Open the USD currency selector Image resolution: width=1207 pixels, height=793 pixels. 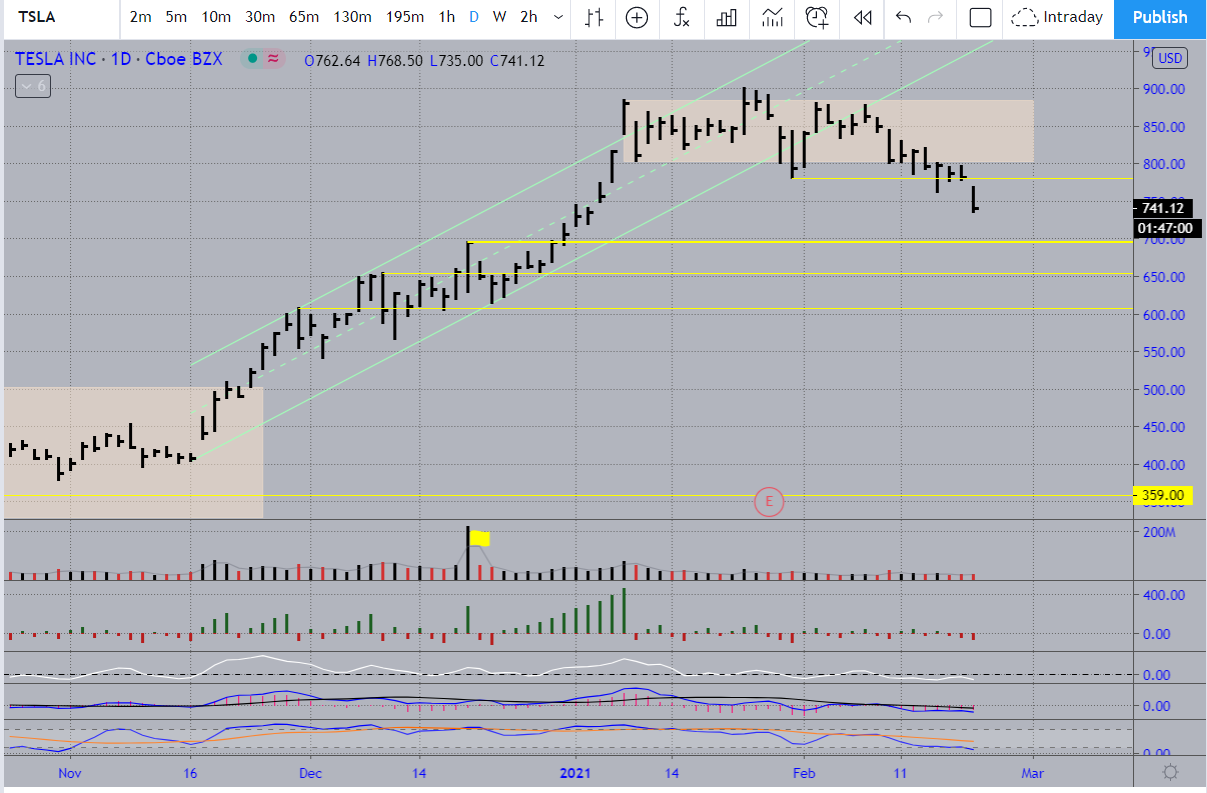(x=1169, y=58)
